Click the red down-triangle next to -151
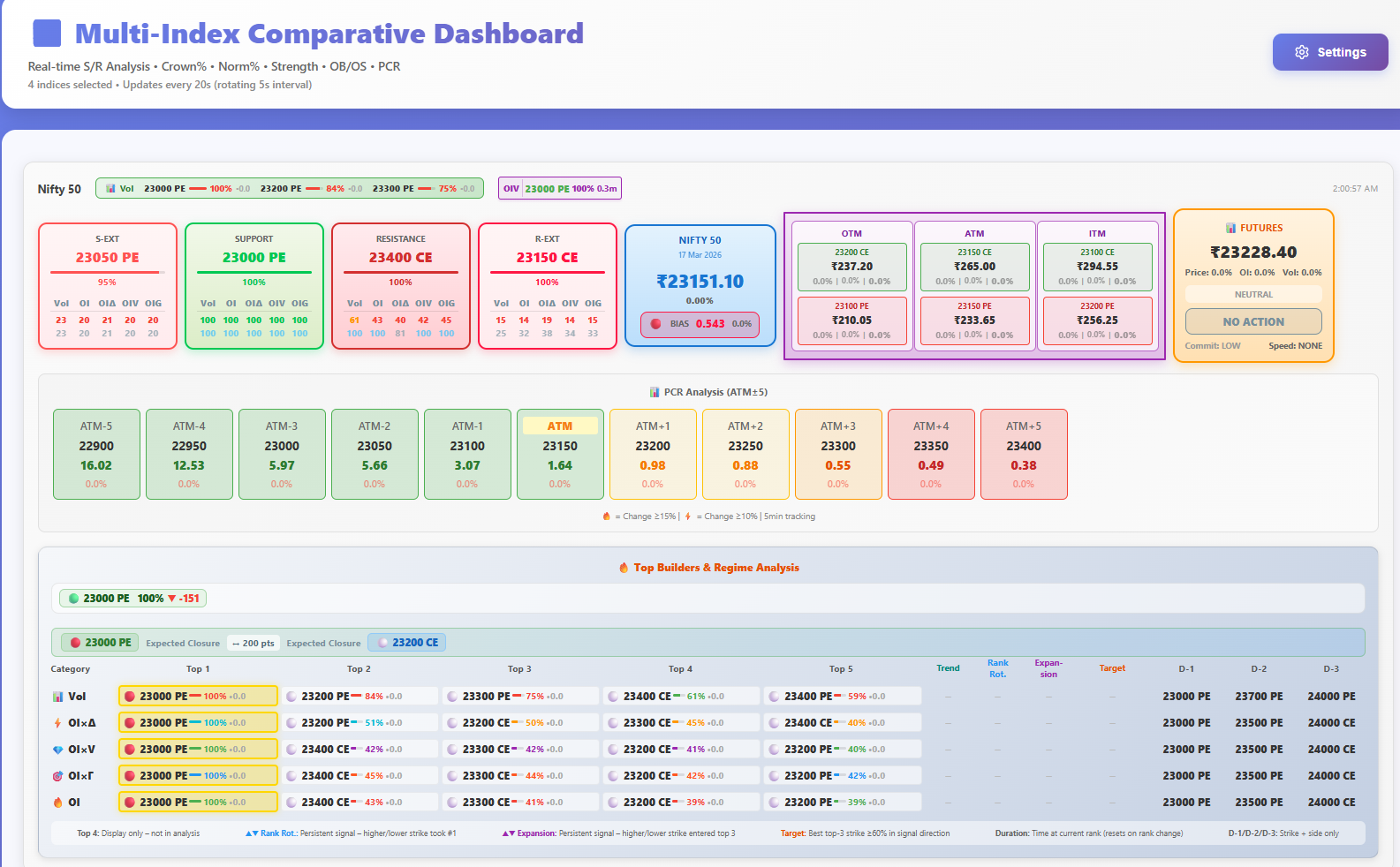Viewport: 1400px width, 867px height. 172,599
